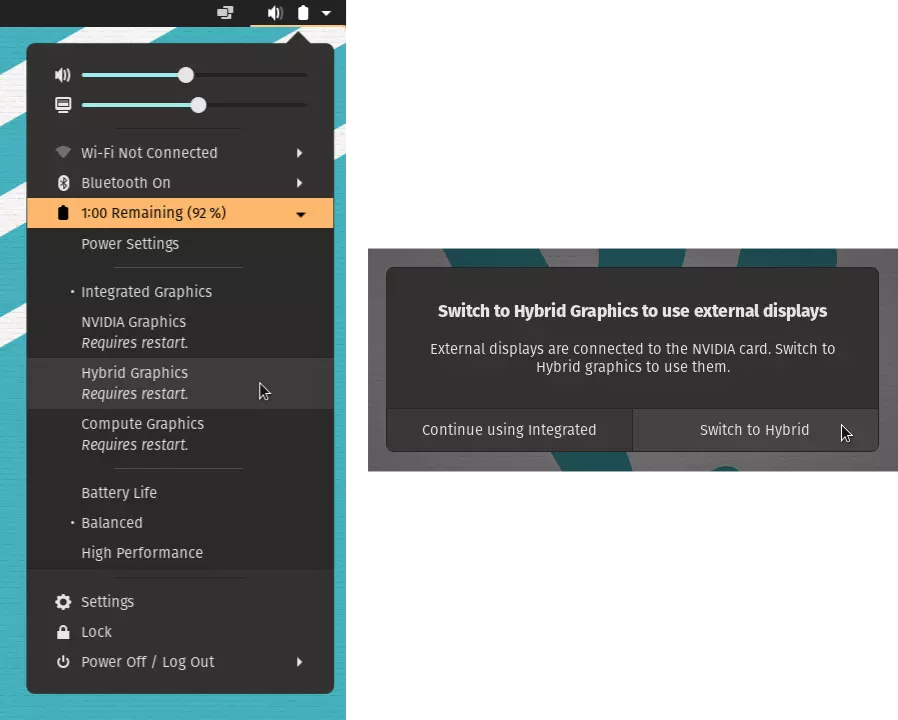
Task: Select Integrated Graphics mode
Action: 180,292
